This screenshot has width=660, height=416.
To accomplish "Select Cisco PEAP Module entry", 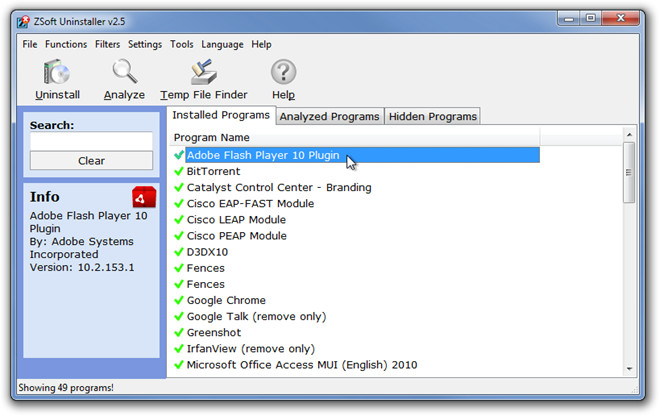I will tap(237, 236).
